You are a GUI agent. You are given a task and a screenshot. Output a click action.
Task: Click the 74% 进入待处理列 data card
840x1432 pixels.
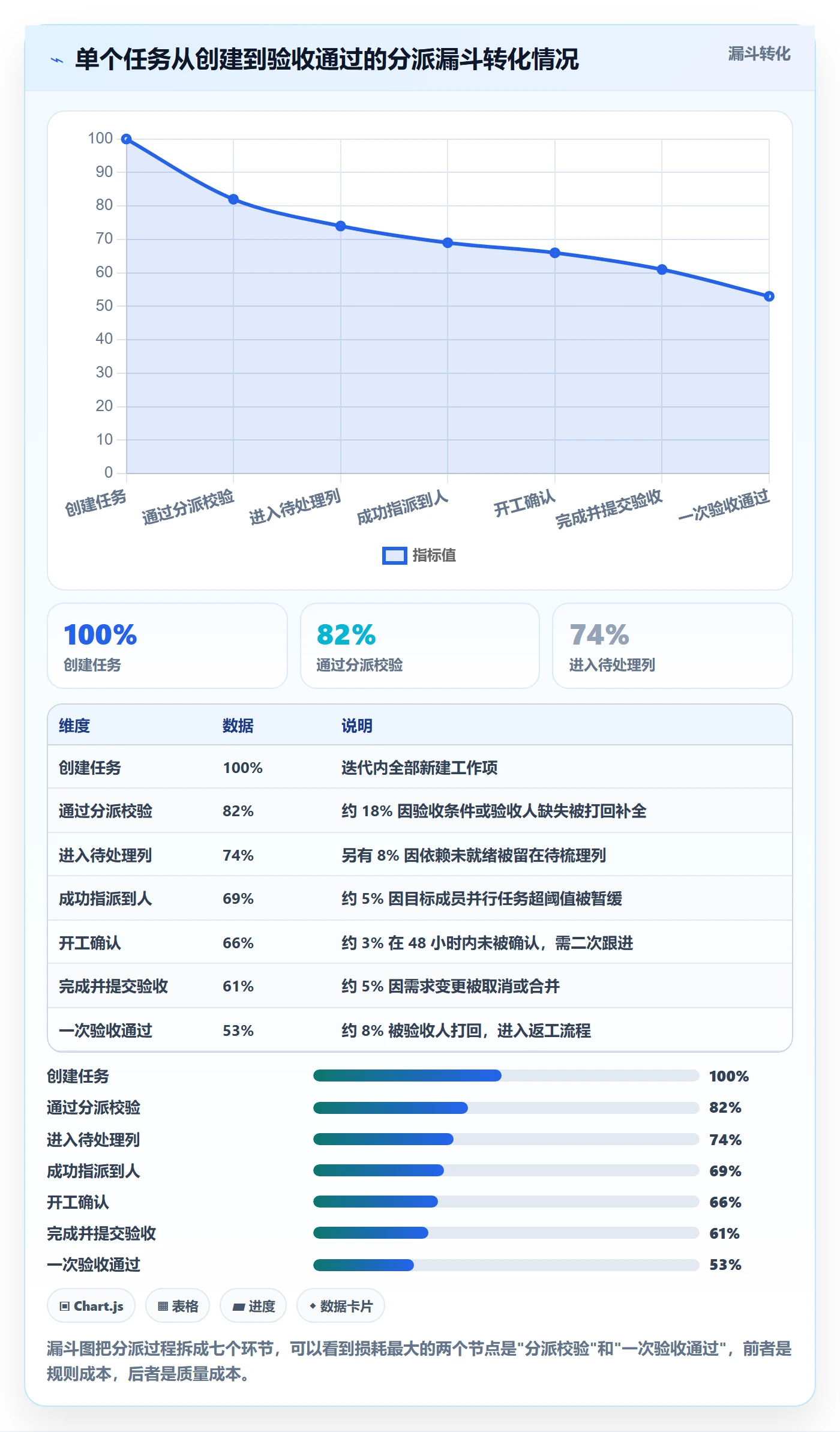[673, 646]
